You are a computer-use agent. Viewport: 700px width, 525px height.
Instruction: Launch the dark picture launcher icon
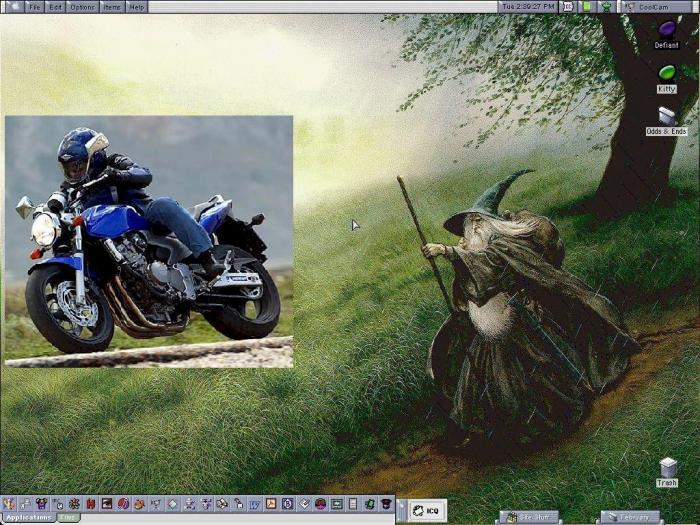[107, 504]
